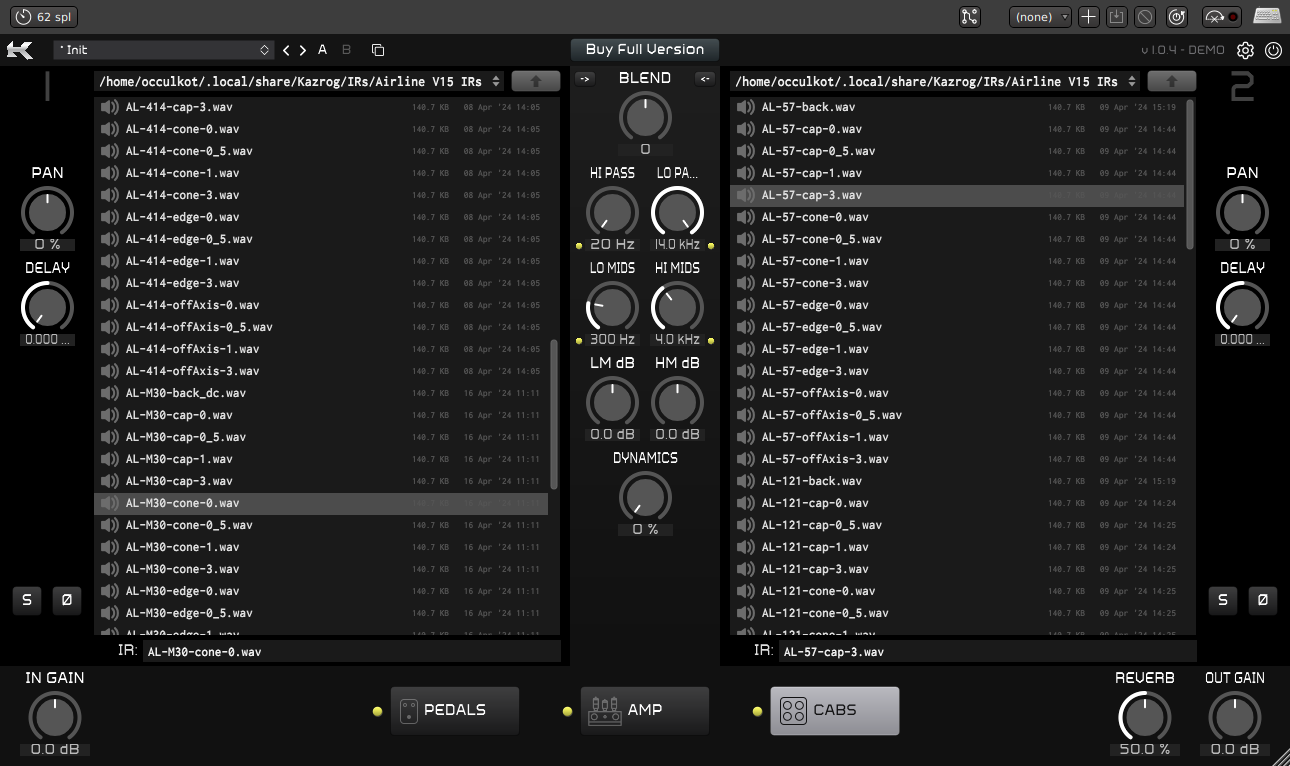Click the plus add preset icon
The width and height of the screenshot is (1290, 766).
coord(1089,17)
